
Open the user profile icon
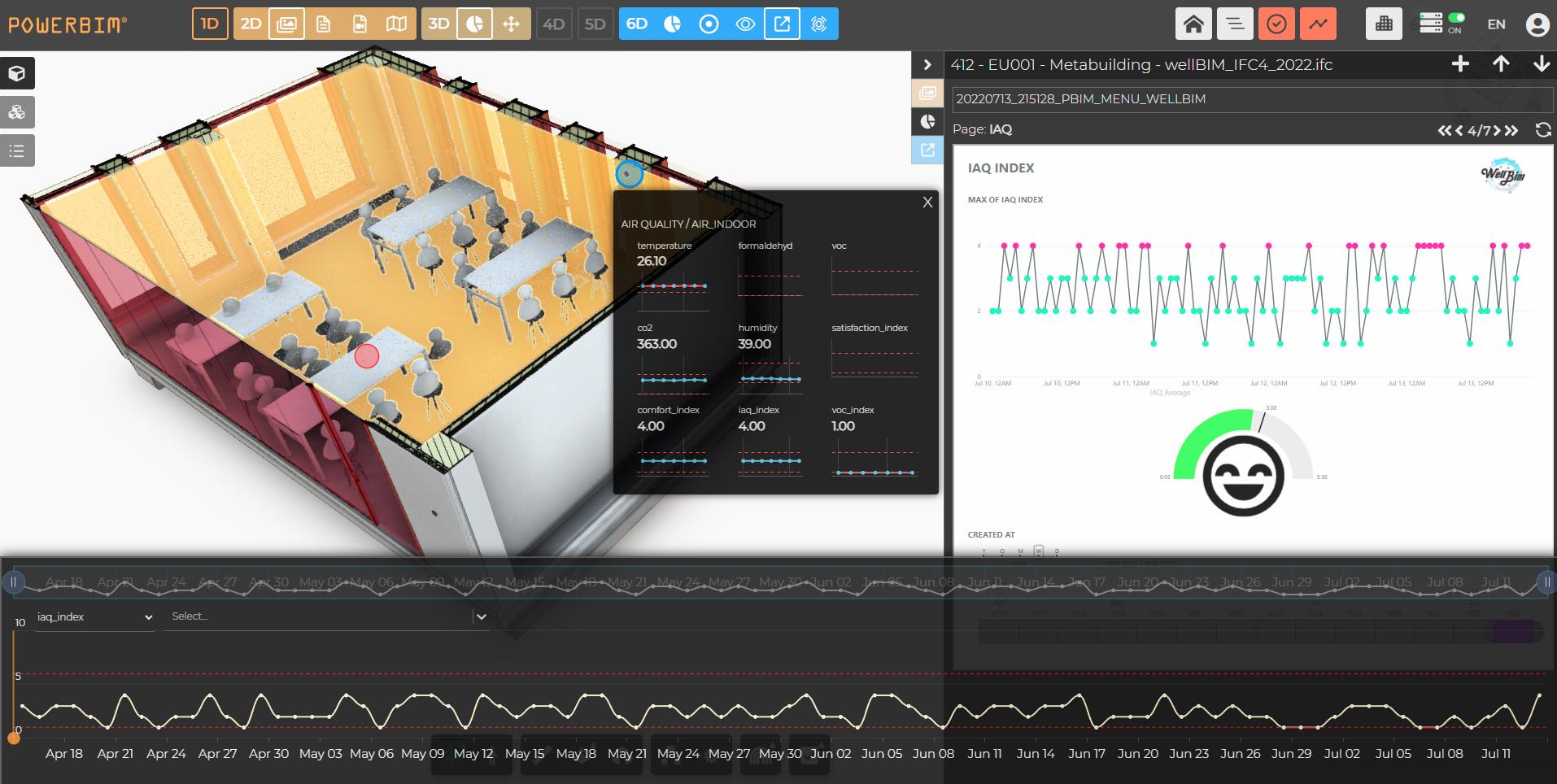coord(1537,24)
